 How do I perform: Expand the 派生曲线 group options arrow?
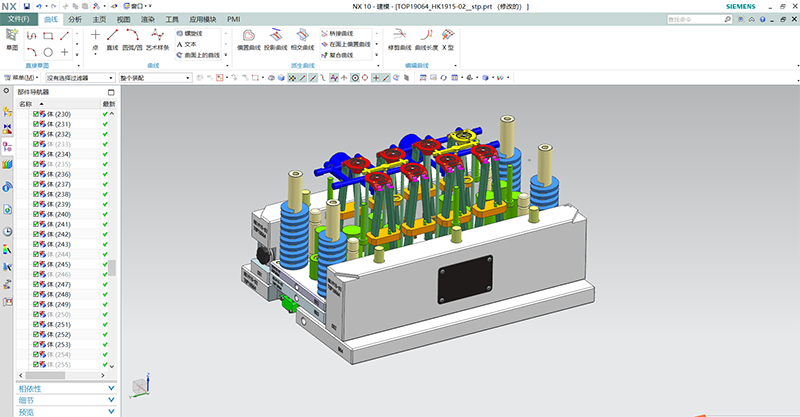click(x=379, y=65)
